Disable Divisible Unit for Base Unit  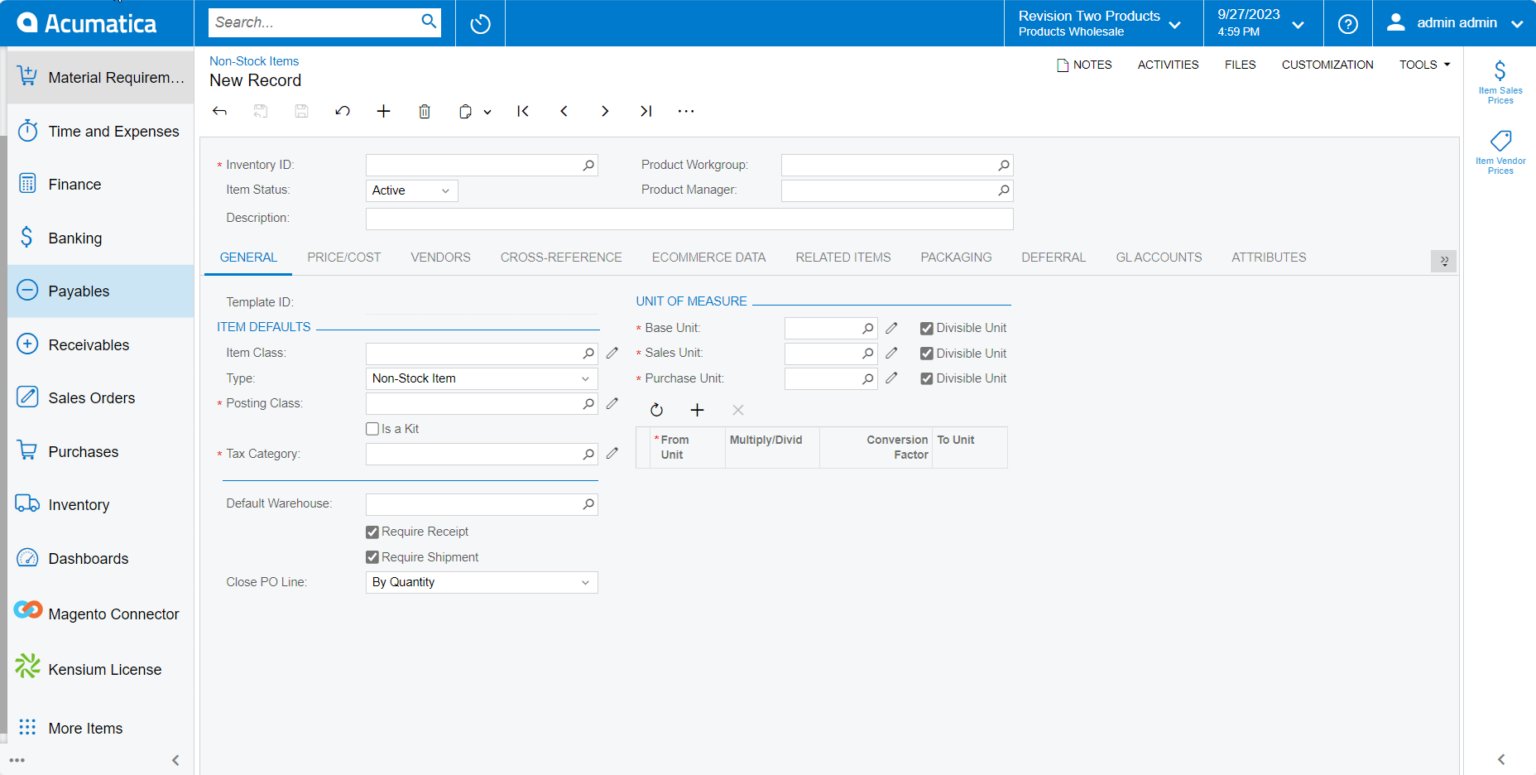[926, 327]
